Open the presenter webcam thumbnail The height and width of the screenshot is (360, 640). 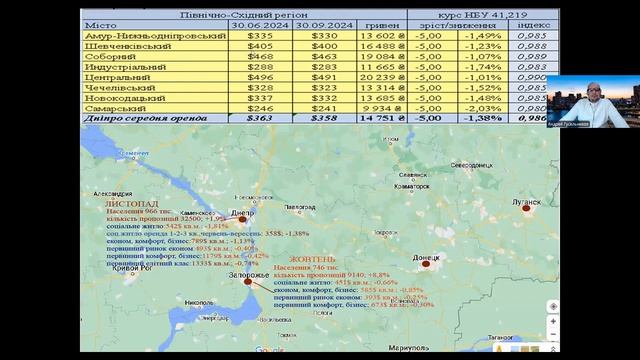pyautogui.click(x=593, y=102)
